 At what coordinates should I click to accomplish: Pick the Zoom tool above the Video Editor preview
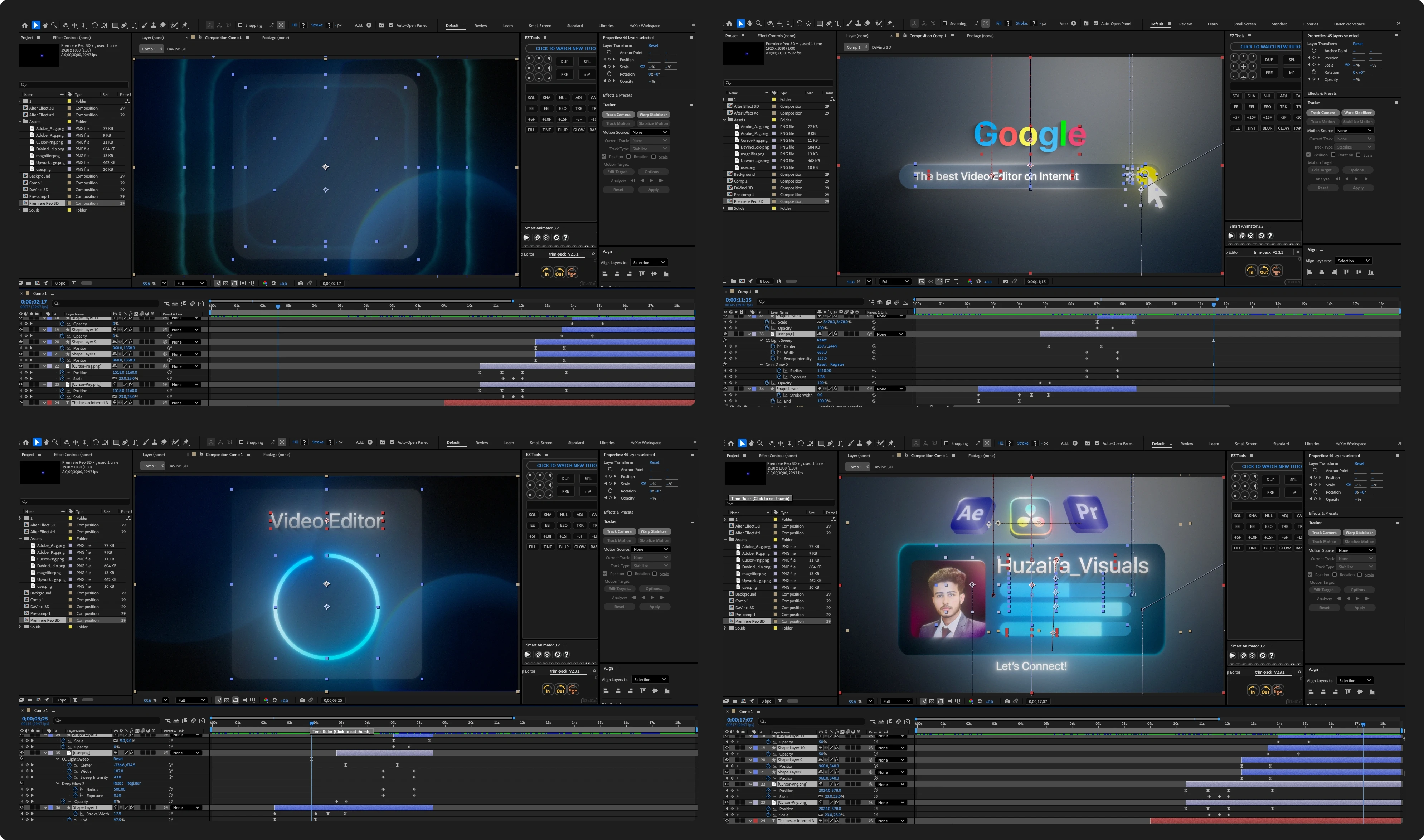point(55,442)
